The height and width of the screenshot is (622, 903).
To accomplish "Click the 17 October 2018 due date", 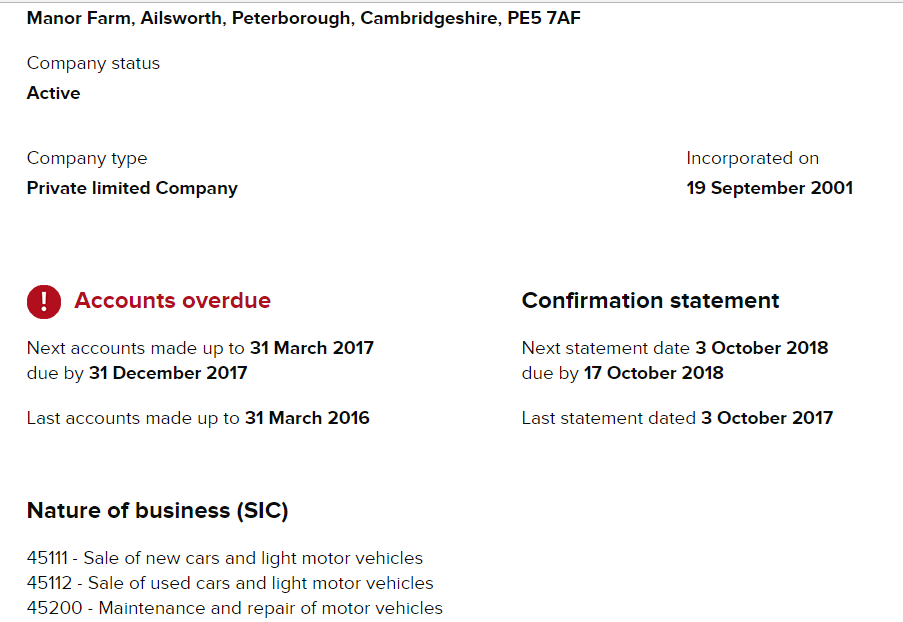I will pyautogui.click(x=654, y=373).
